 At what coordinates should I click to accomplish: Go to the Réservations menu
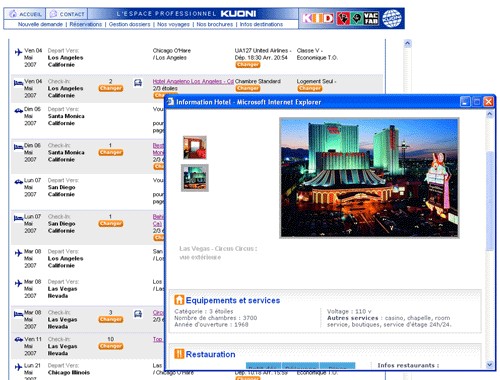tap(86, 24)
